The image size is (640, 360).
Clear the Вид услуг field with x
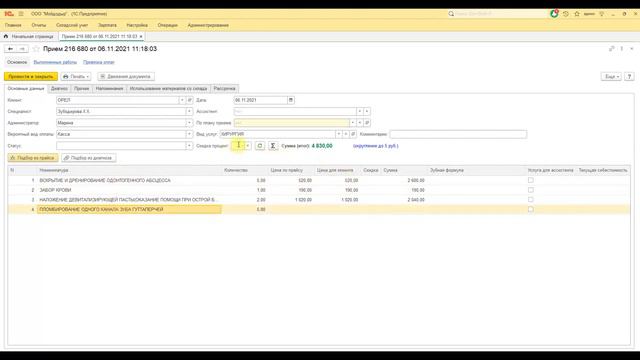[346, 134]
